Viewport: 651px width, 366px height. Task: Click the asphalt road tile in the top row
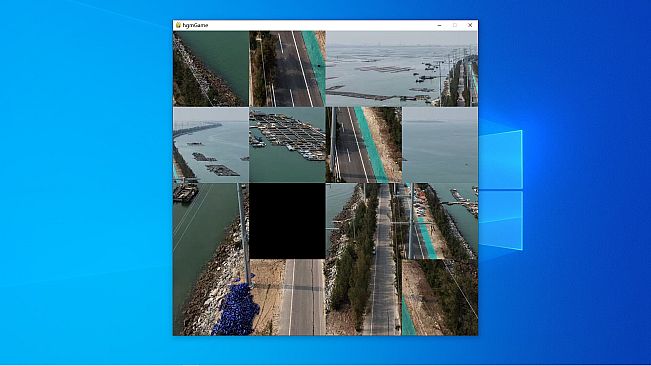(287, 68)
